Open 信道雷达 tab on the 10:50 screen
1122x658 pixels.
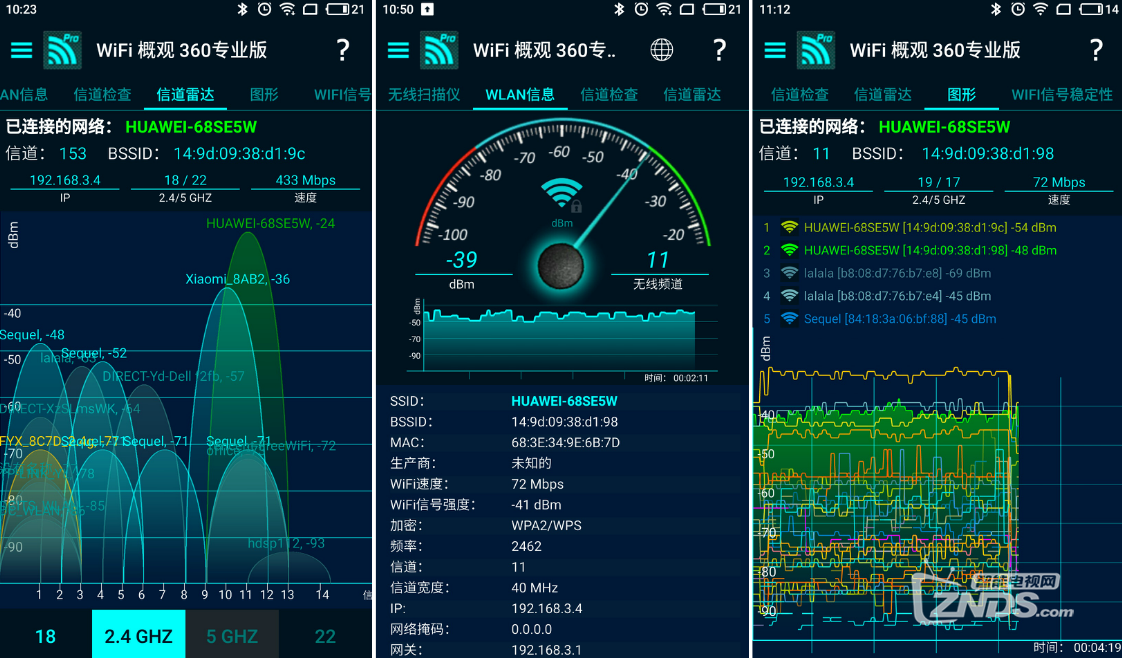coord(692,94)
